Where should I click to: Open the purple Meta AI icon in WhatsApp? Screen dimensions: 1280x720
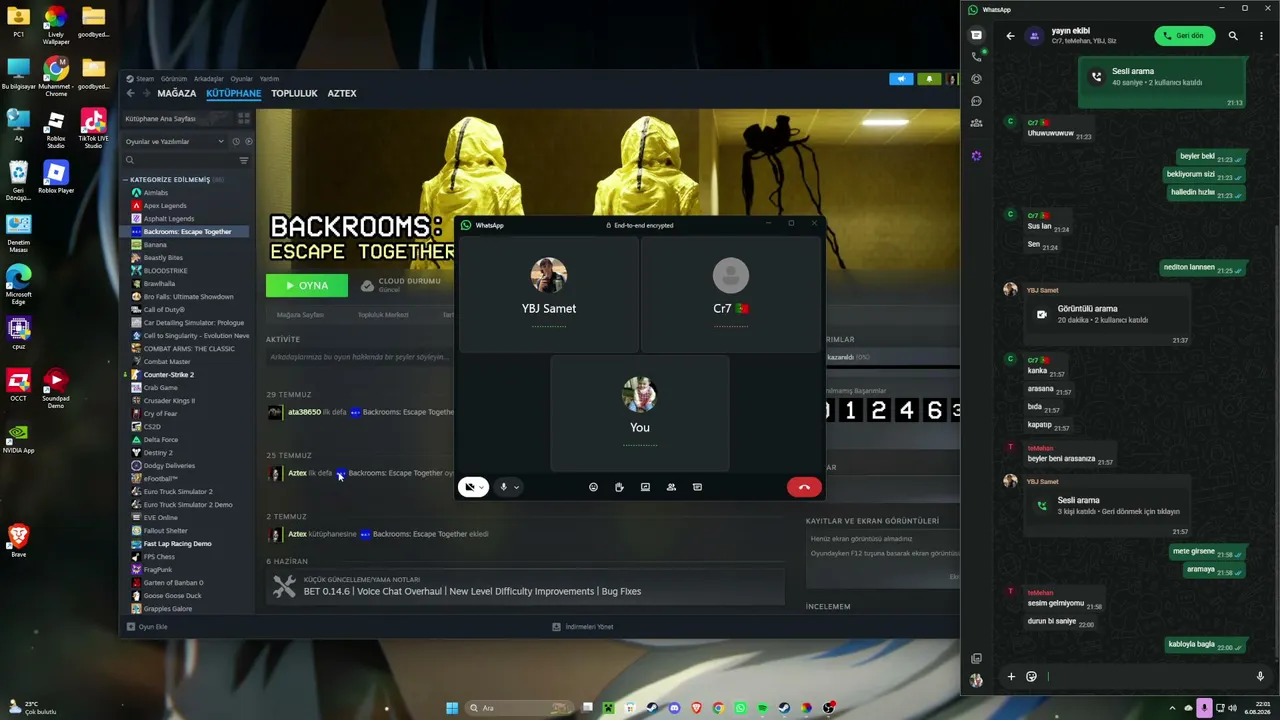point(977,155)
